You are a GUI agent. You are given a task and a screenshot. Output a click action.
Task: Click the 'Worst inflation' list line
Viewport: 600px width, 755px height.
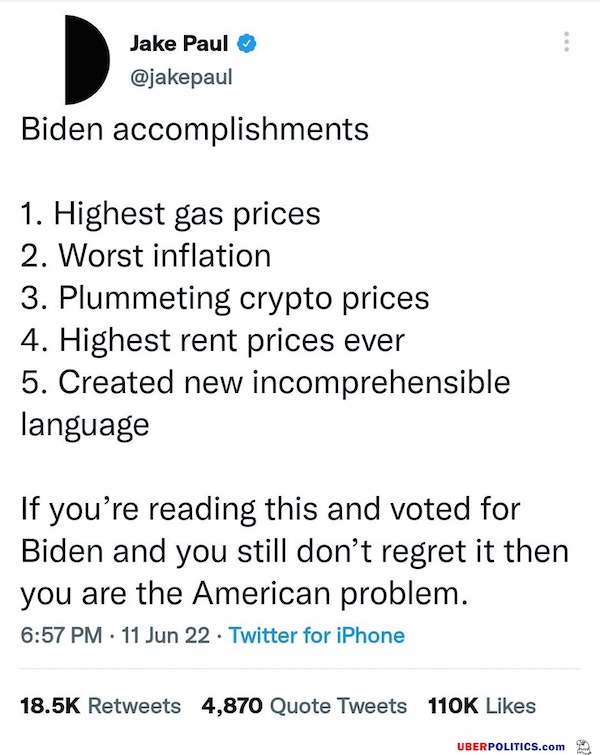click(145, 255)
